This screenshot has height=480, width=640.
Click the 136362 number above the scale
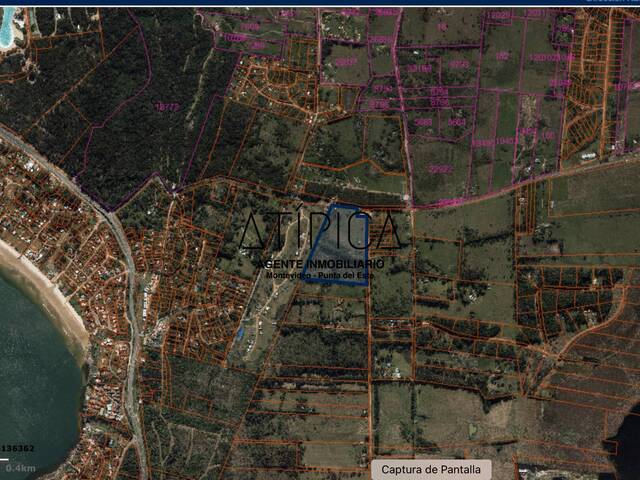point(17,448)
